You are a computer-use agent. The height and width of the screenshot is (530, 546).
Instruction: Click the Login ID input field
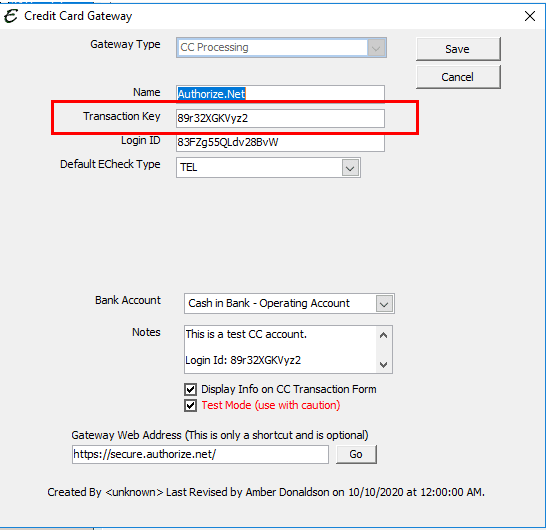[280, 142]
